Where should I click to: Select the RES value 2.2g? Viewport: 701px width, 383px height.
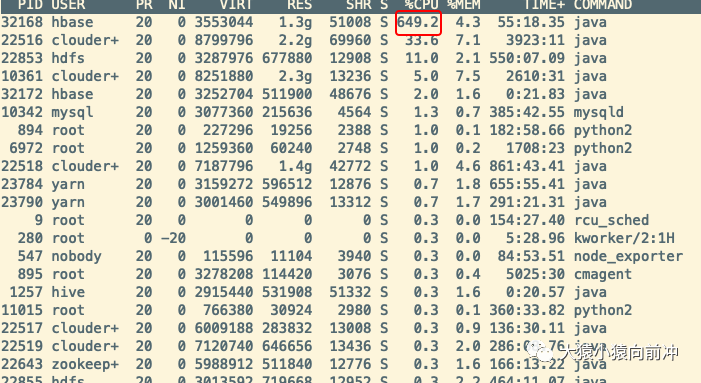tap(296, 41)
